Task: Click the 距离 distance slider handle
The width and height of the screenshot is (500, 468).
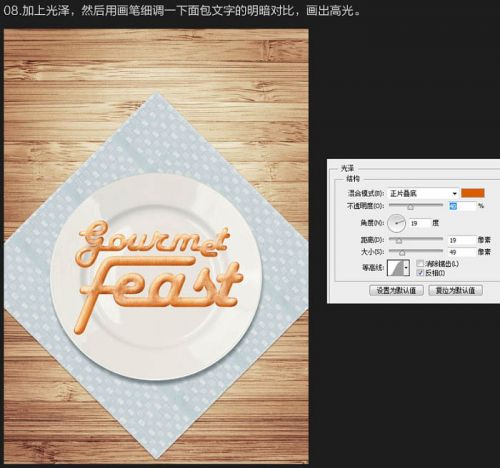Action: 399,241
